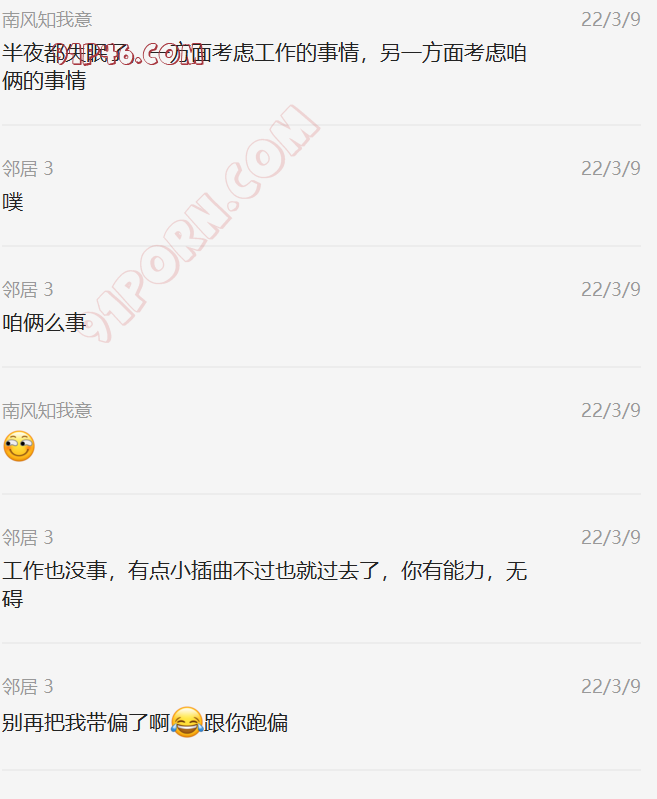Image resolution: width=657 pixels, height=799 pixels.
Task: Click the date on the 噗 message
Action: 611,169
